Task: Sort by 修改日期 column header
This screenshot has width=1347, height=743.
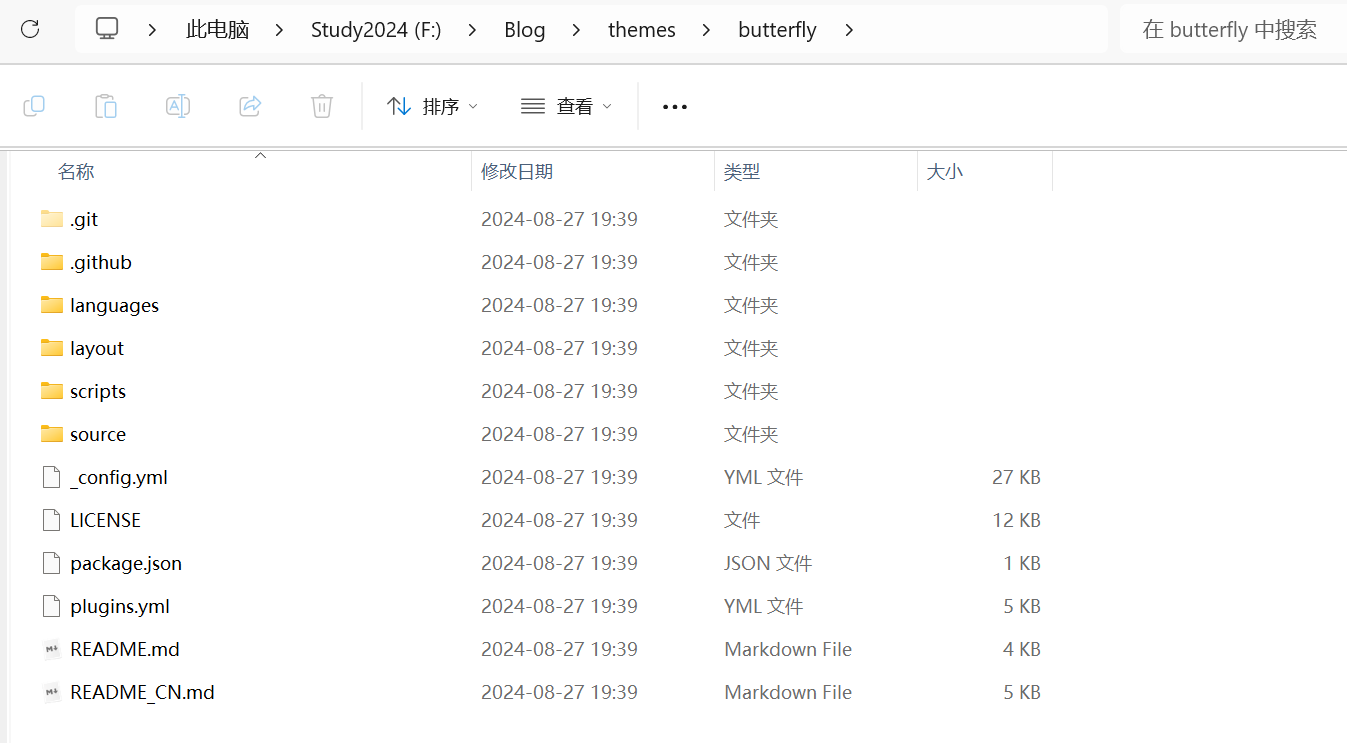Action: [517, 172]
